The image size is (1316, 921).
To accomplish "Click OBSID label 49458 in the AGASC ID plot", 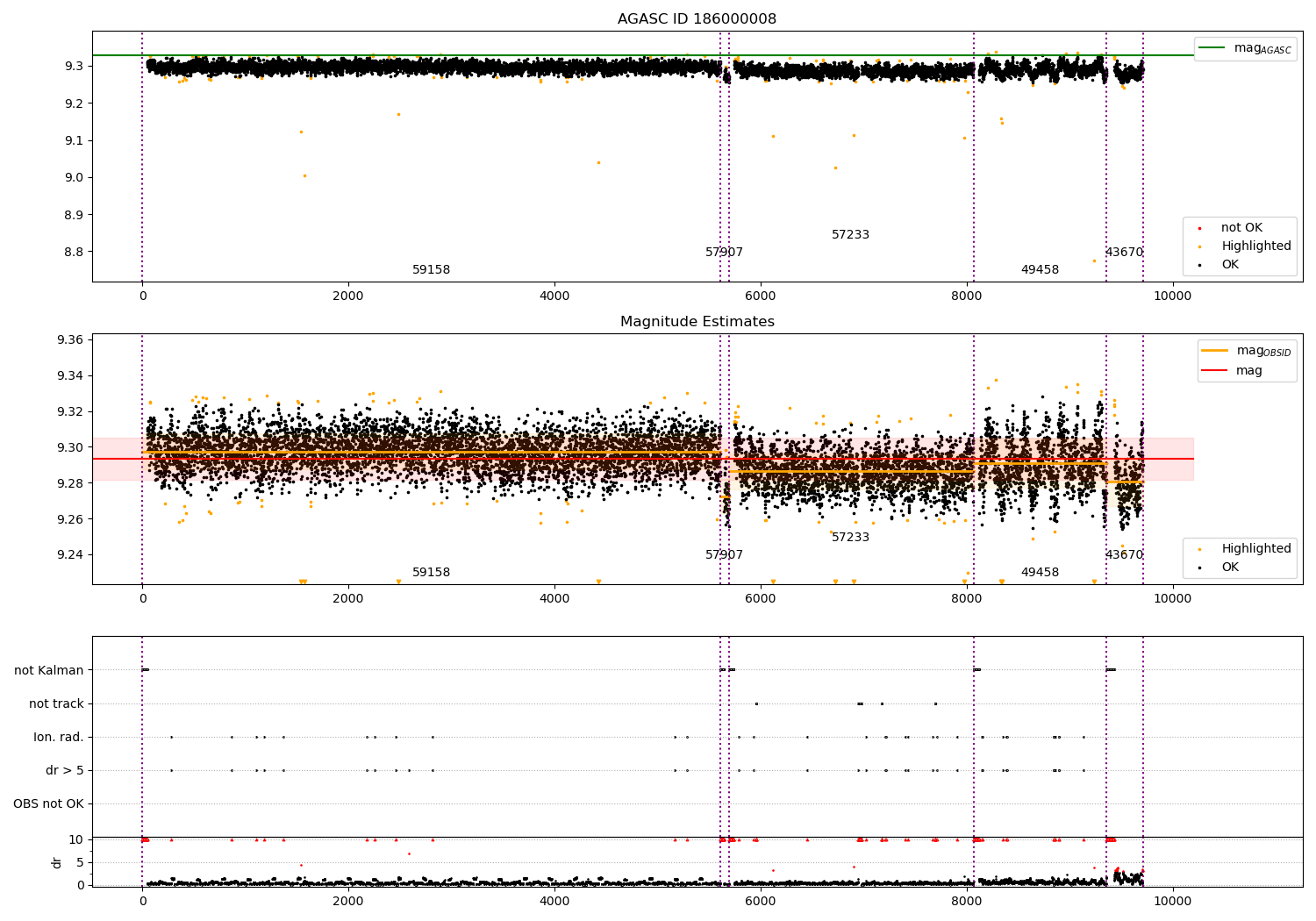I will (x=1040, y=270).
